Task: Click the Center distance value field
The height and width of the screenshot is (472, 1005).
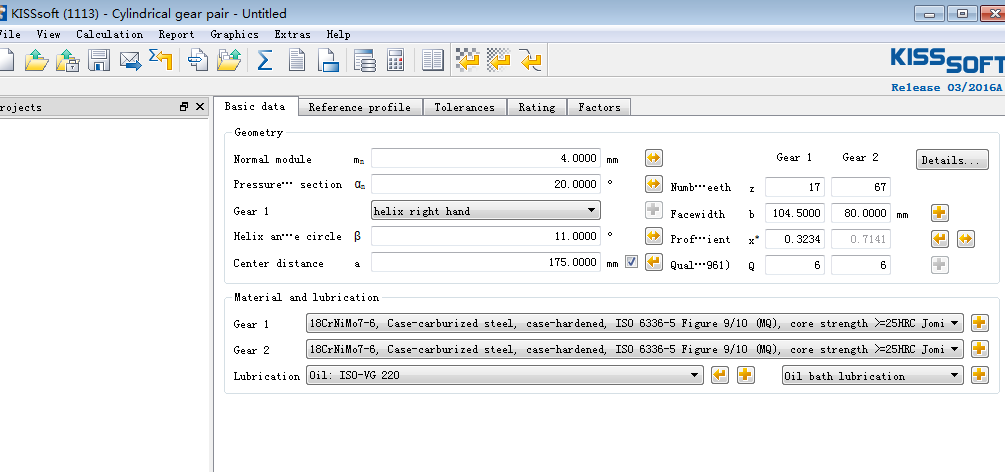Action: pyautogui.click(x=486, y=262)
